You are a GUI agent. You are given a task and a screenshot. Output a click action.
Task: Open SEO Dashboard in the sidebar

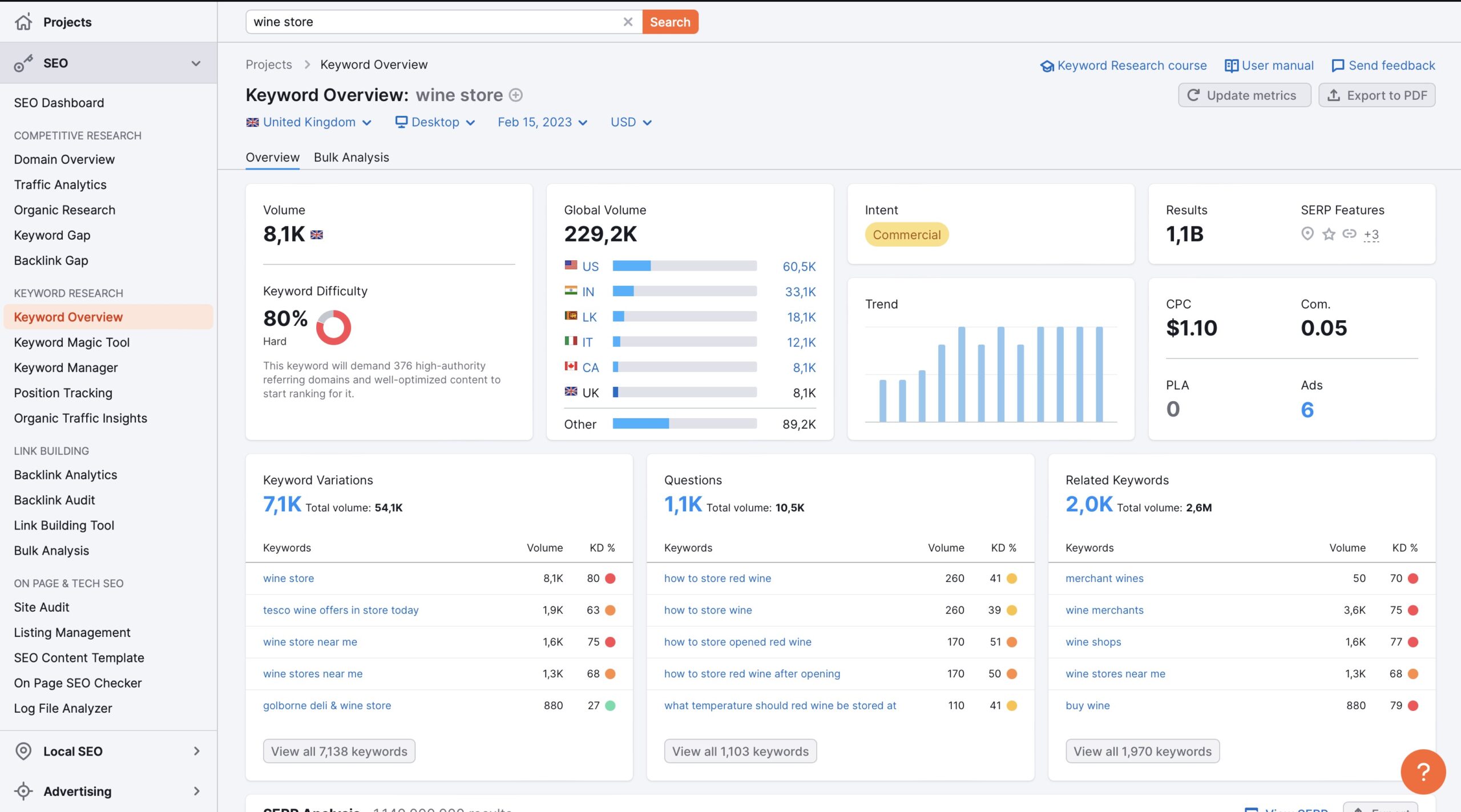pyautogui.click(x=59, y=103)
